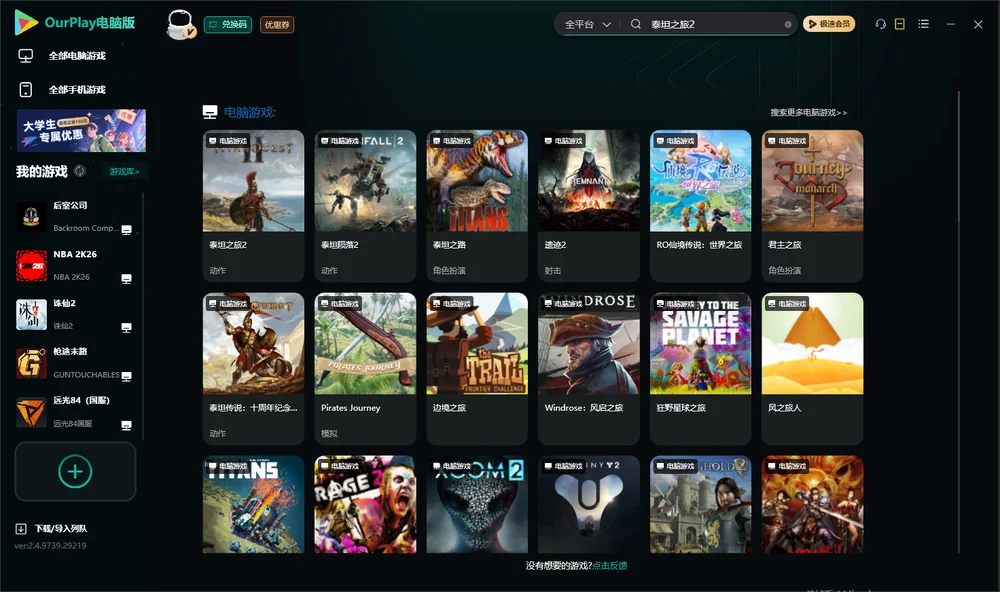Image resolution: width=1000 pixels, height=592 pixels.
Task: Click the 兑换码 redeem code button
Action: (228, 24)
